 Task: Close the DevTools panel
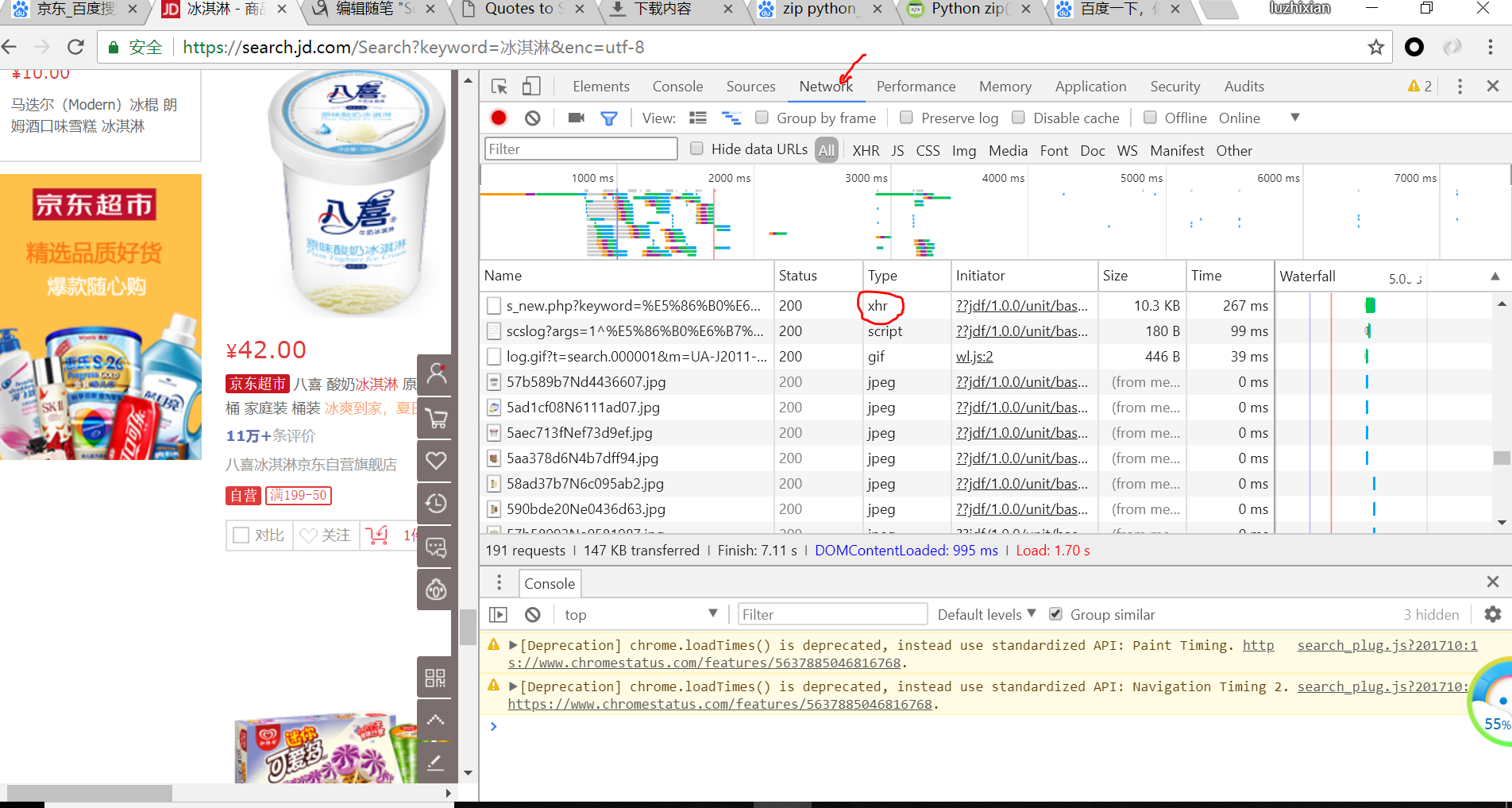(x=1493, y=86)
